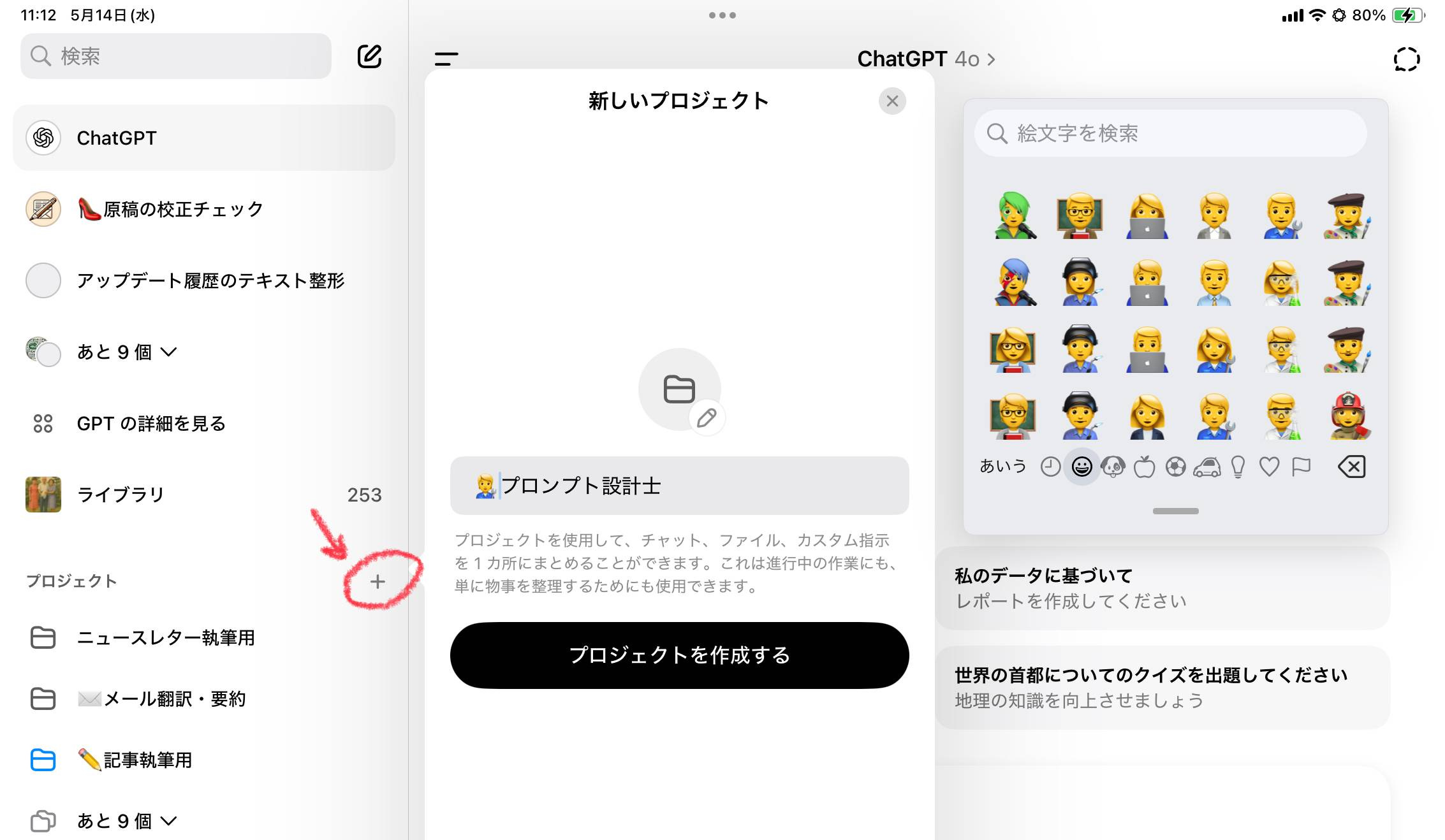Image resolution: width=1445 pixels, height=840 pixels.
Task: Switch to the flags emoji tab
Action: (1300, 467)
